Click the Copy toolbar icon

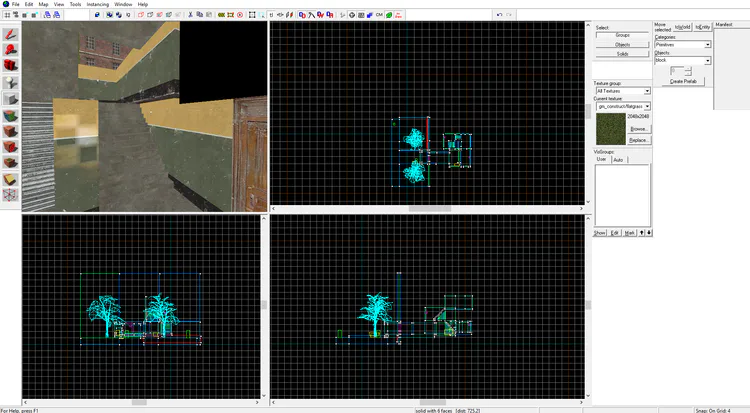click(199, 15)
